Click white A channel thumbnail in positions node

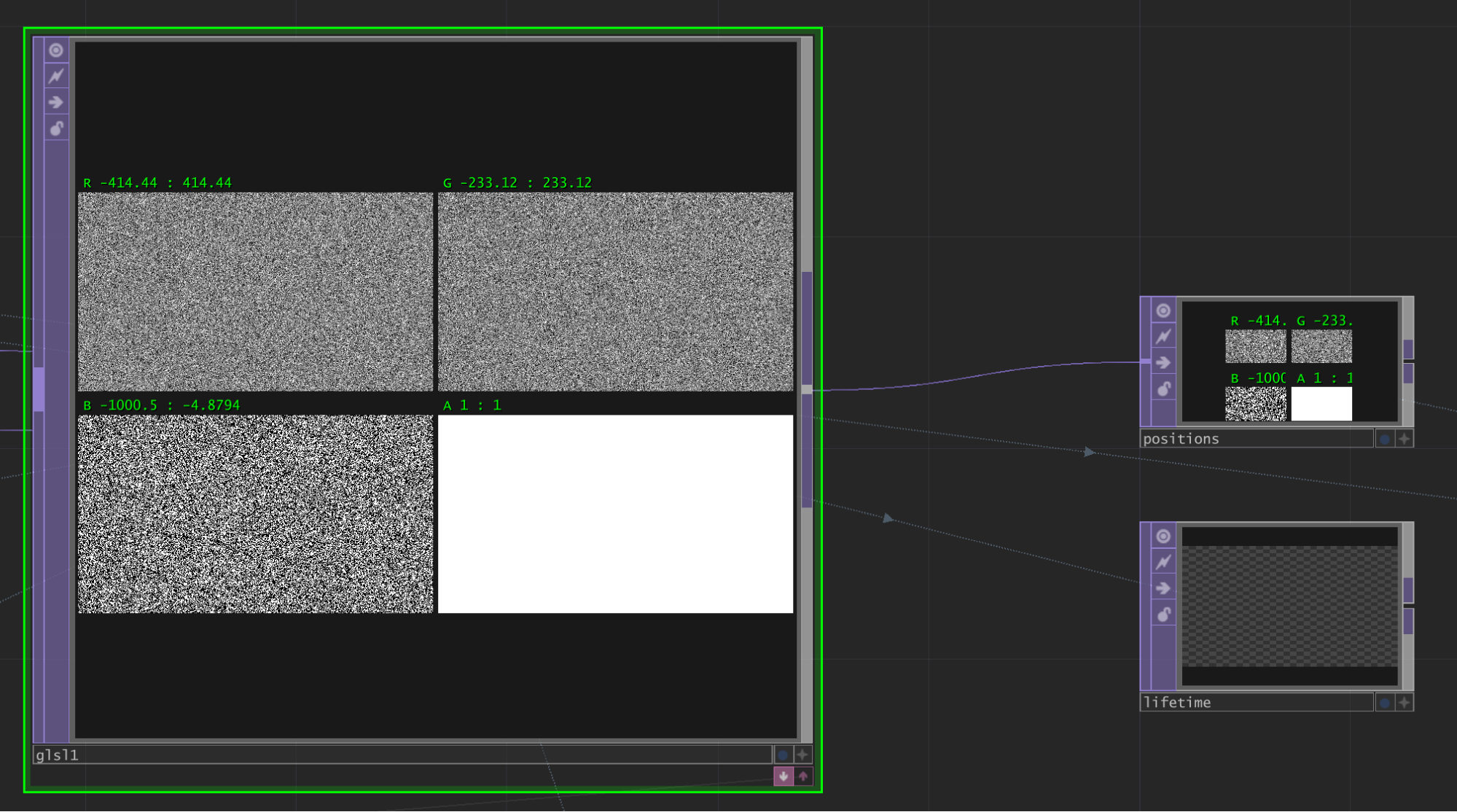(1321, 404)
